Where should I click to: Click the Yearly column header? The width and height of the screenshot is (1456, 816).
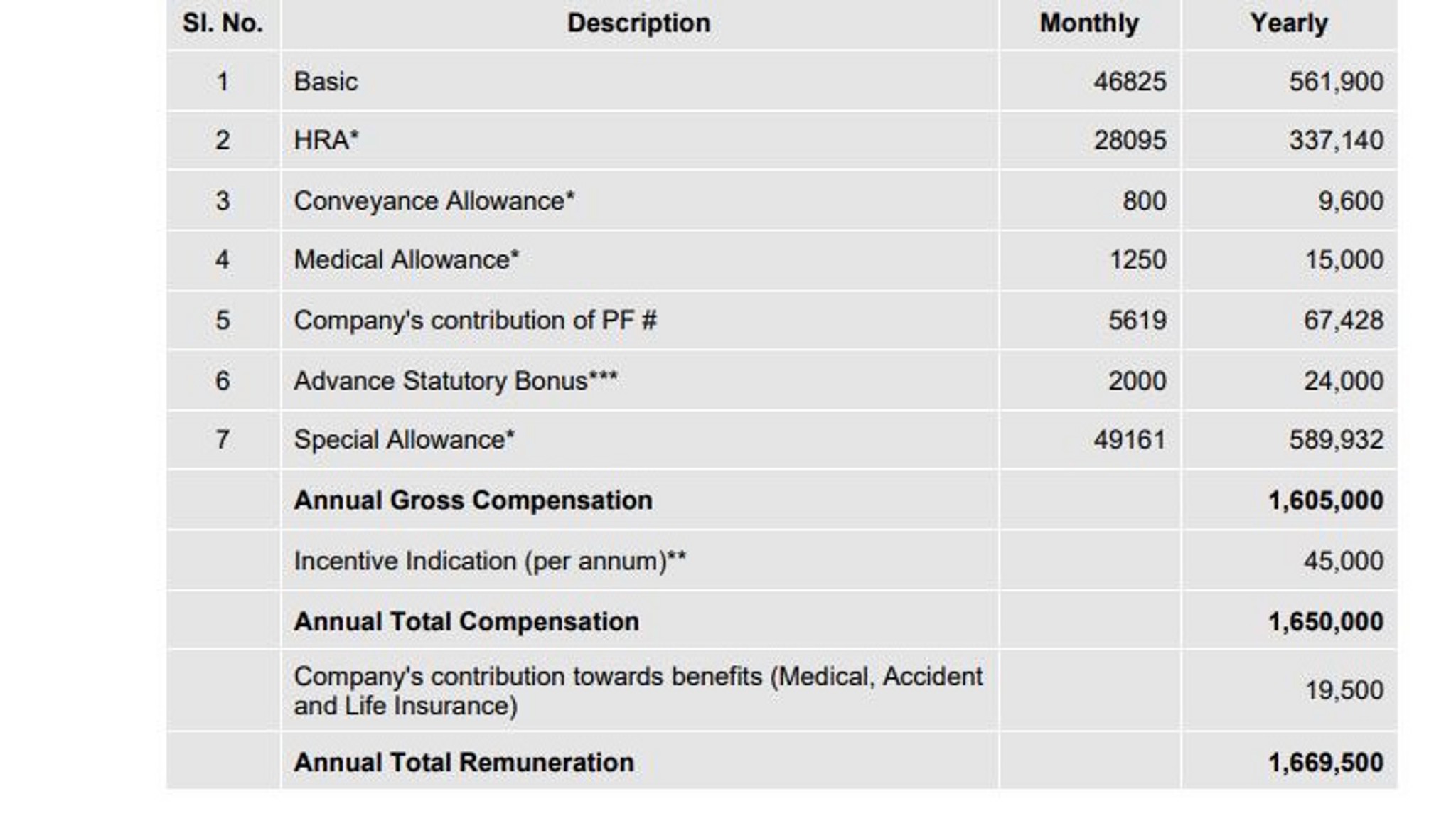(1289, 23)
